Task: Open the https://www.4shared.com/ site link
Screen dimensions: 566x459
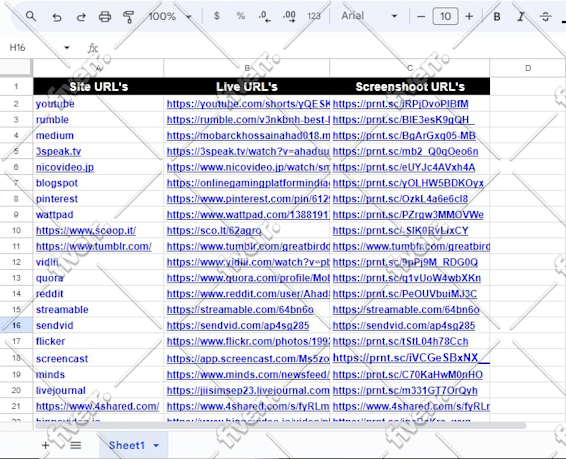Action: 97,406
